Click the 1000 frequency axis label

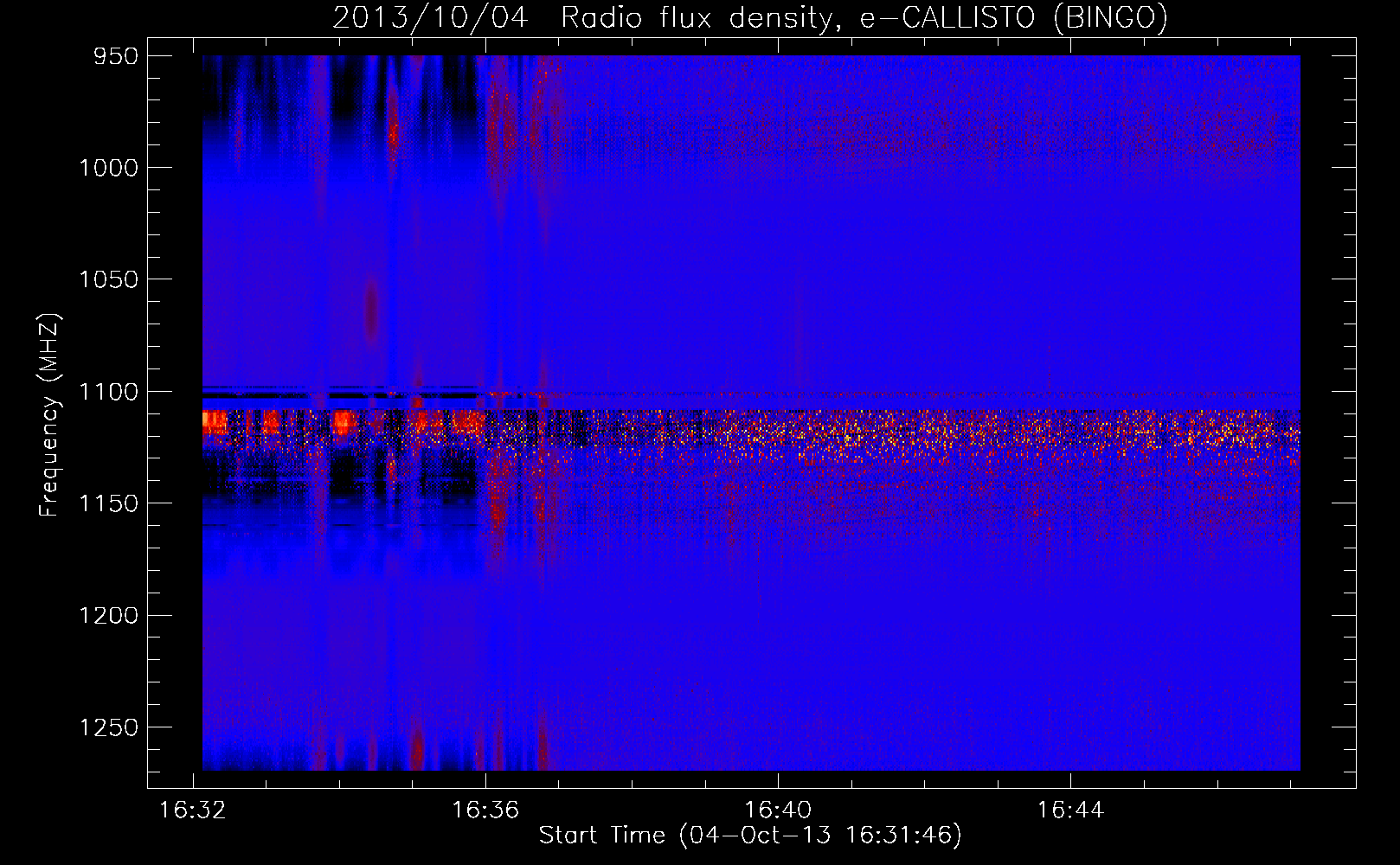pyautogui.click(x=108, y=168)
